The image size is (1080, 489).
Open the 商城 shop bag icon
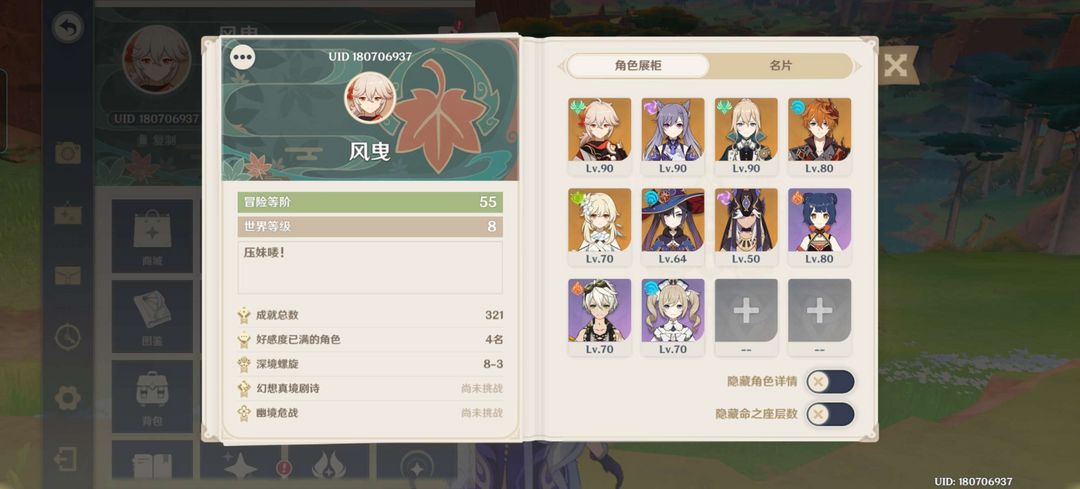pyautogui.click(x=152, y=236)
